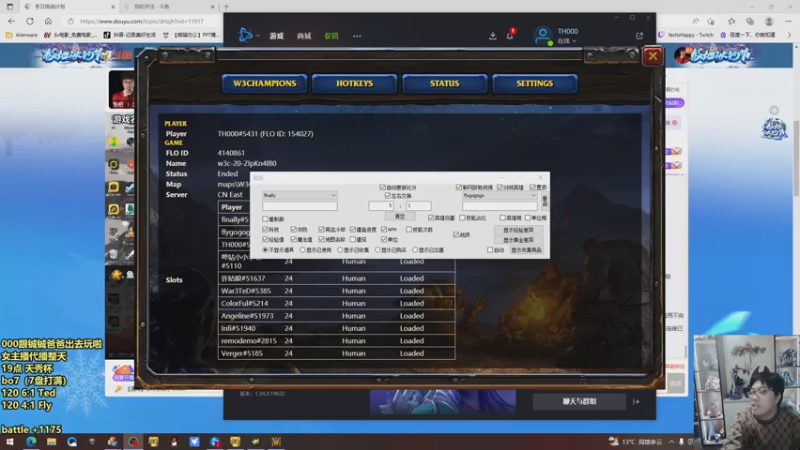Select the Verger#5185 row in slots table
This screenshot has height=450, width=800.
tap(336, 353)
